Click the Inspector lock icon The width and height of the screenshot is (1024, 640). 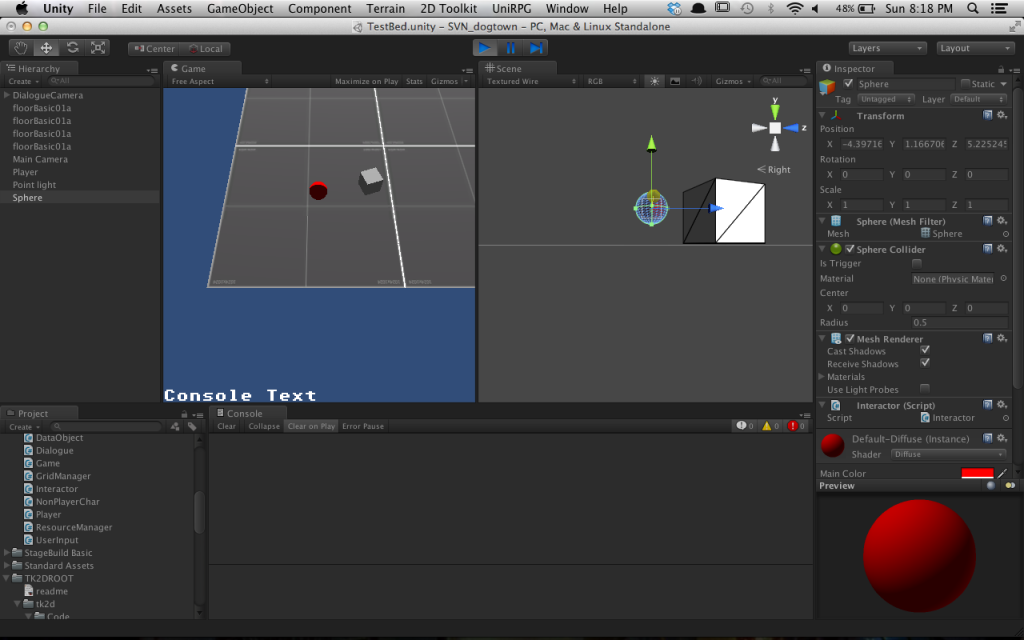point(1000,69)
